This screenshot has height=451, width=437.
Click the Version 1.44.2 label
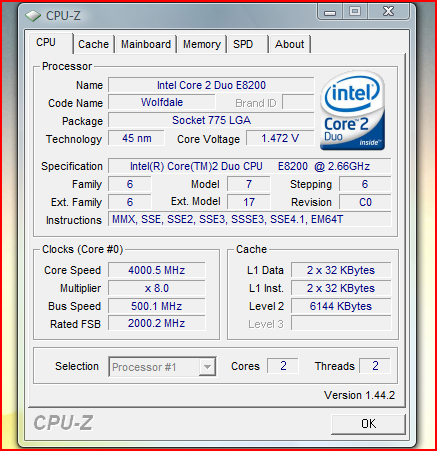(x=359, y=395)
